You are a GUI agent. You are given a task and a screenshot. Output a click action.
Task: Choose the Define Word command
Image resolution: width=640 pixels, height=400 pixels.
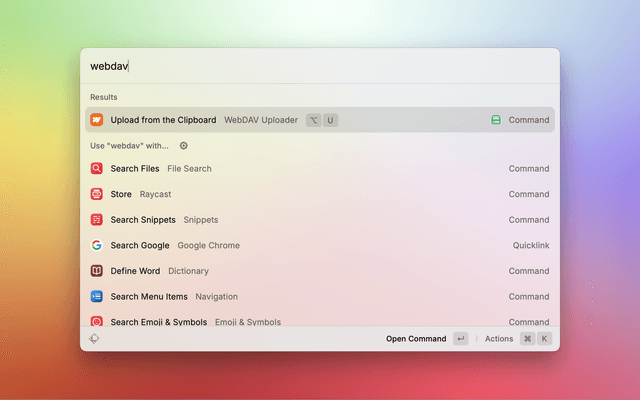(135, 271)
